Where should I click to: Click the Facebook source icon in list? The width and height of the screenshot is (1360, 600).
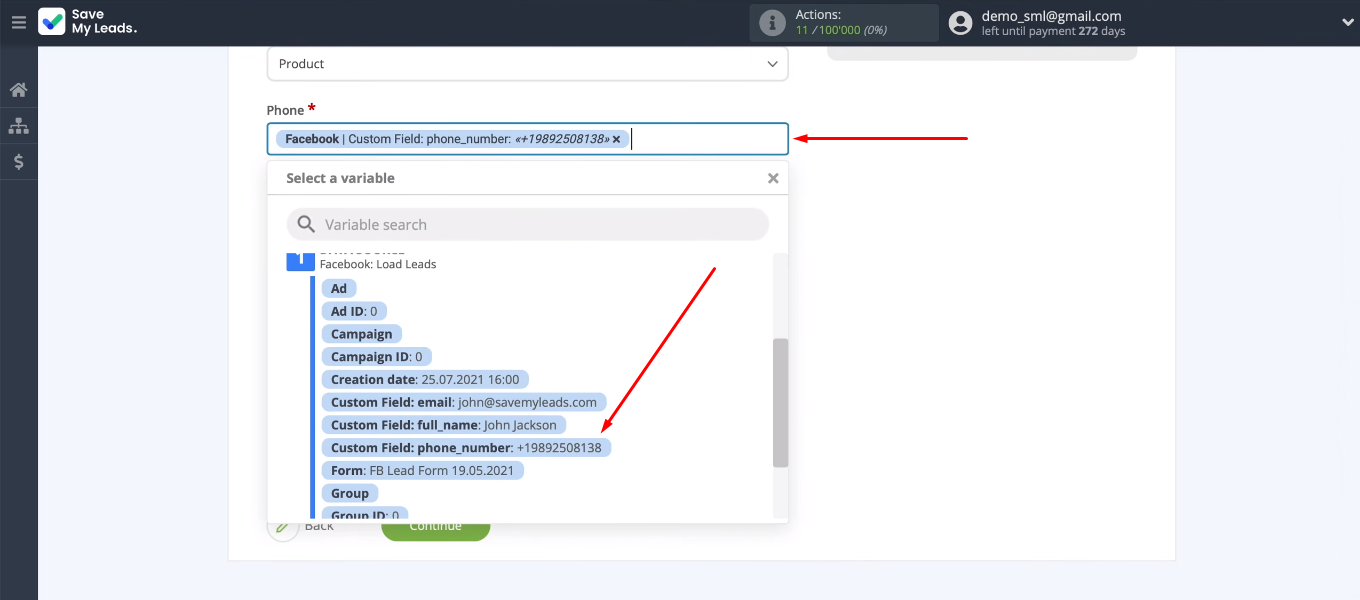(x=300, y=261)
